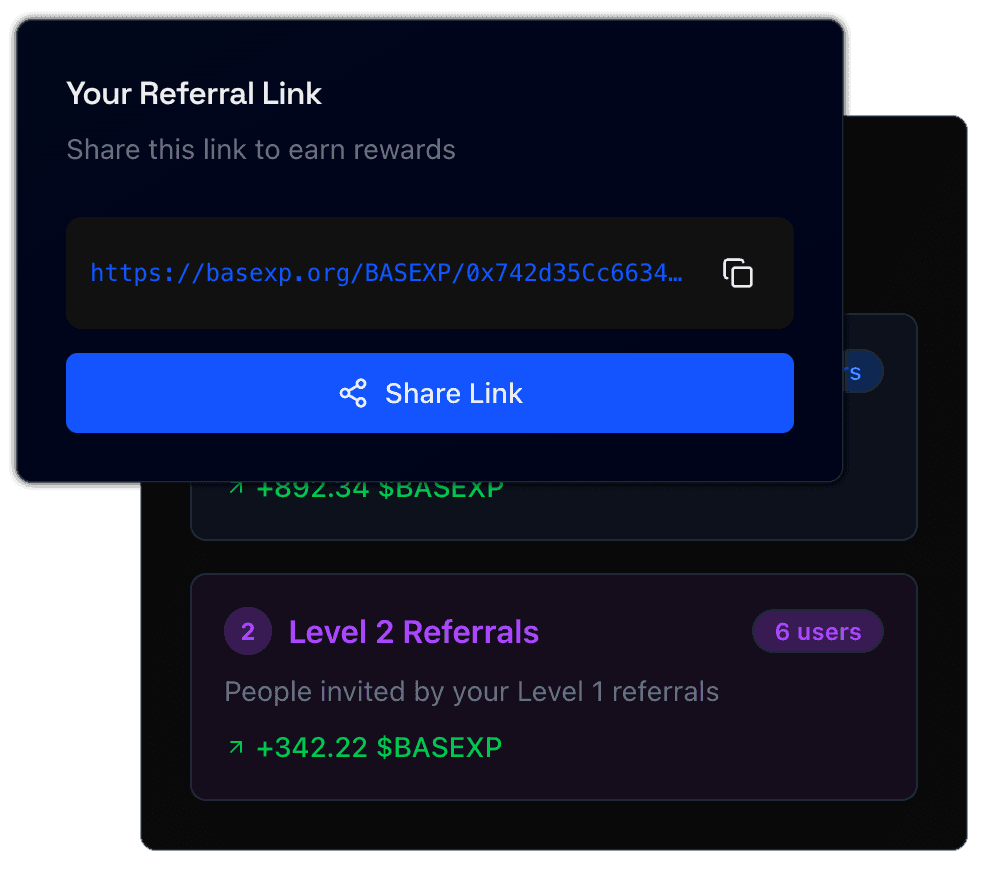Select the Level 2 Referrals heading
The width and height of the screenshot is (1000, 874).
point(413,631)
